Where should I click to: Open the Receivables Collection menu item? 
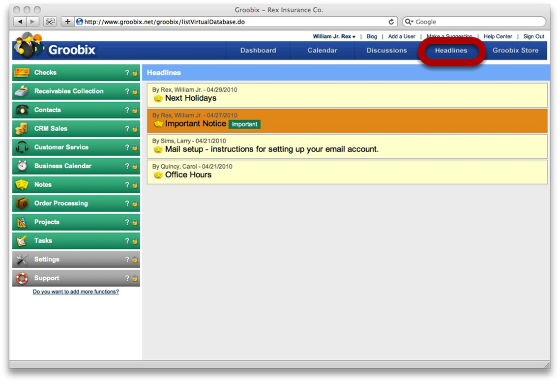click(76, 91)
